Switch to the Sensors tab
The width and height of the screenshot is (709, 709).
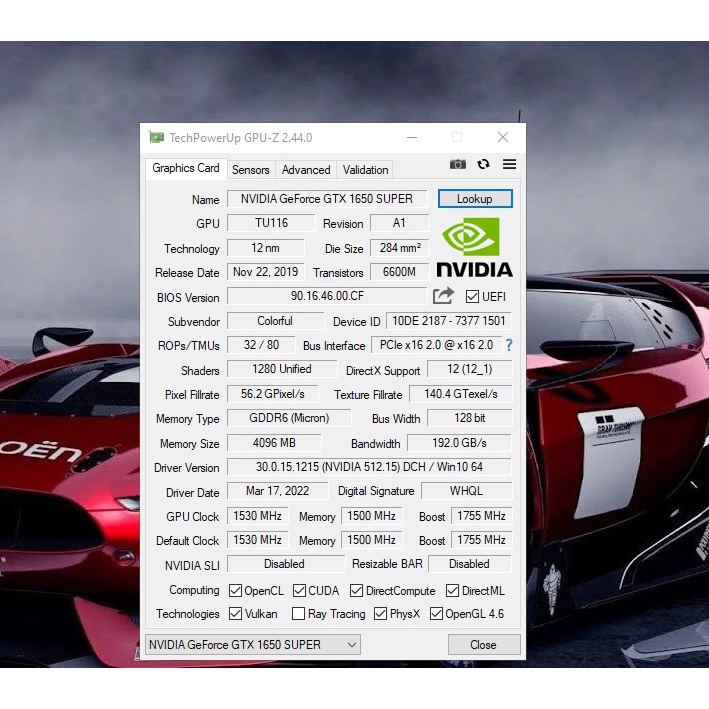point(251,170)
